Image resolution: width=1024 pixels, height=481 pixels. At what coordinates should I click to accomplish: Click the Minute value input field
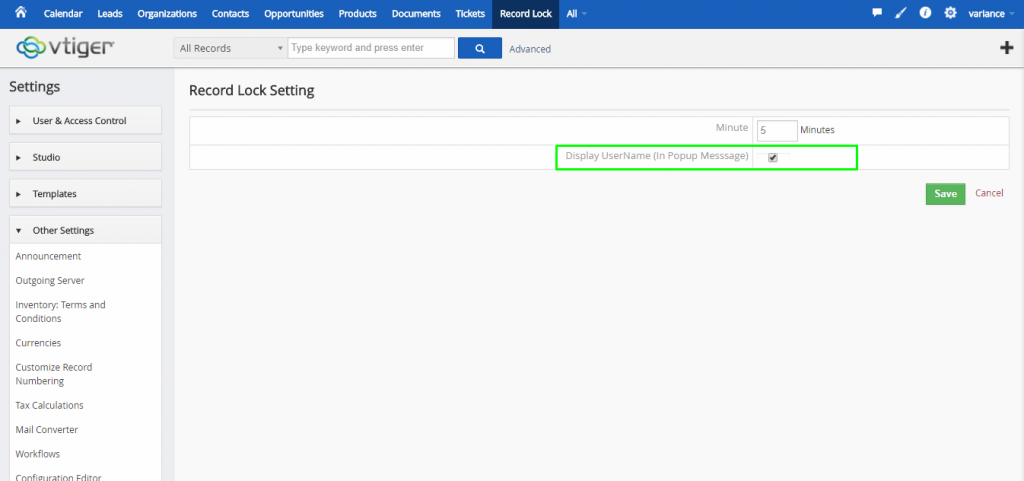777,131
